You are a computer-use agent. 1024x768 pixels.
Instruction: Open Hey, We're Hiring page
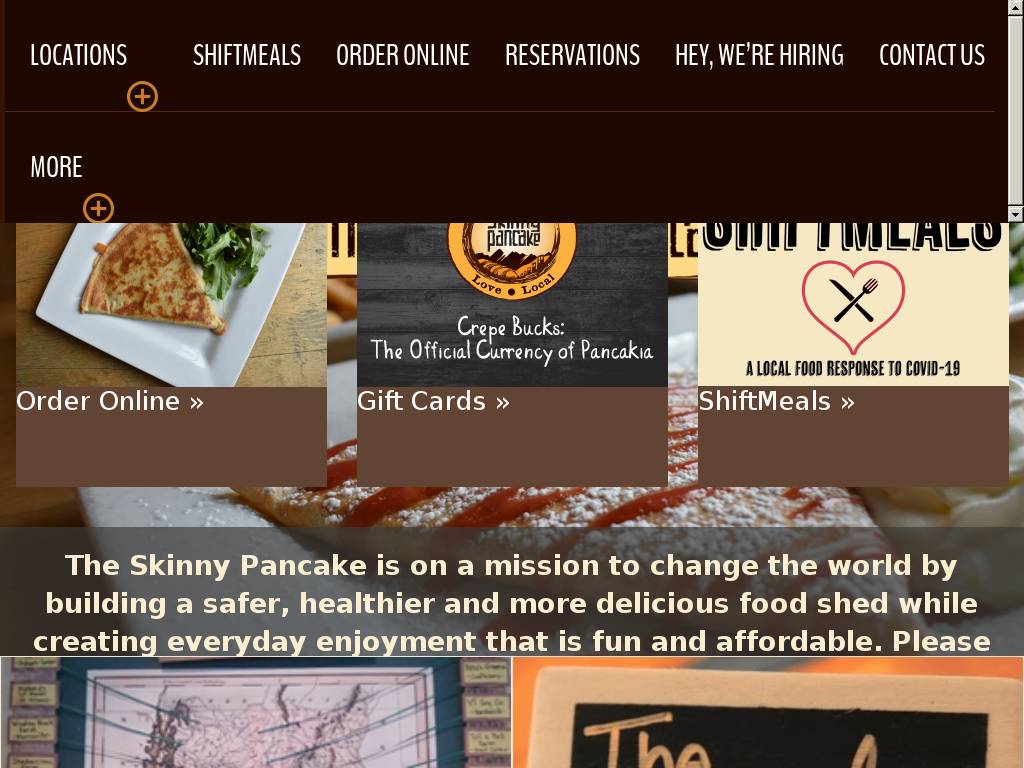tap(759, 56)
